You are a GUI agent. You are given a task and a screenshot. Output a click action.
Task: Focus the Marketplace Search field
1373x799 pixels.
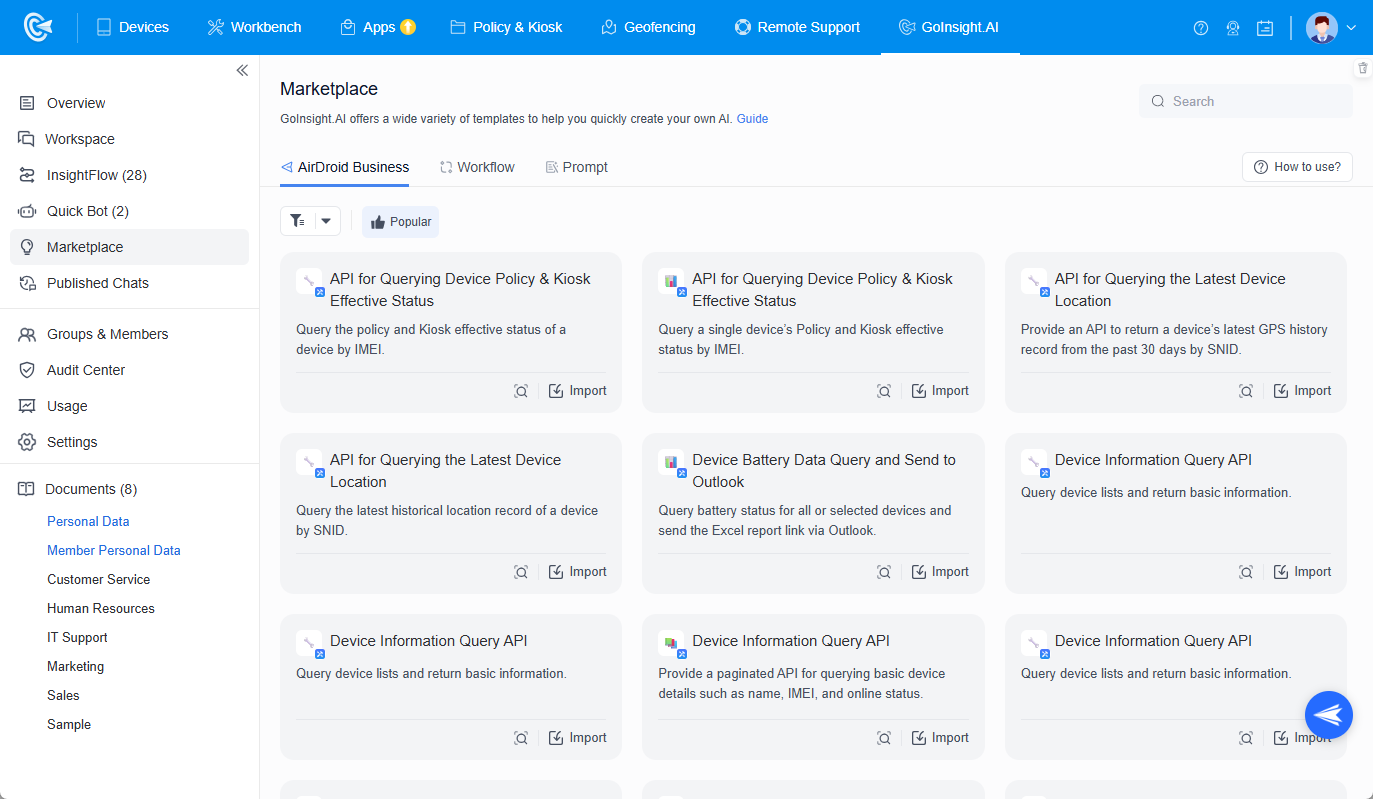point(1245,101)
